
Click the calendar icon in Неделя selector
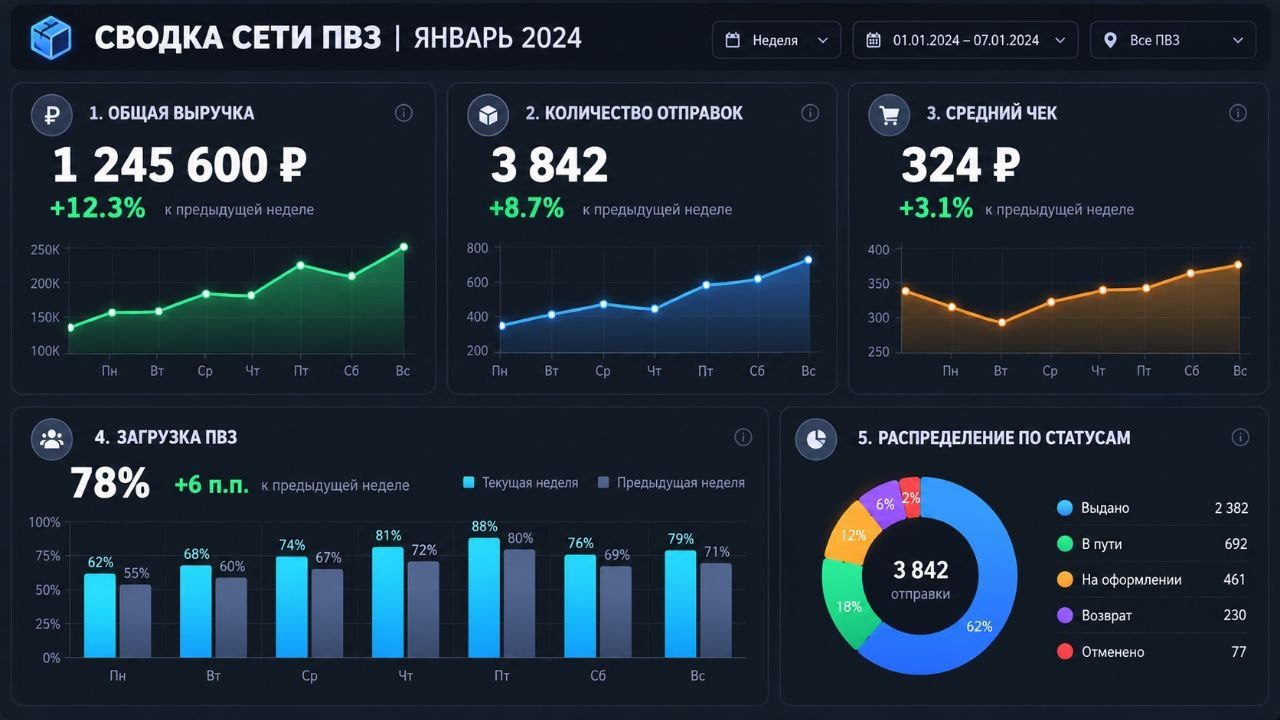(733, 40)
